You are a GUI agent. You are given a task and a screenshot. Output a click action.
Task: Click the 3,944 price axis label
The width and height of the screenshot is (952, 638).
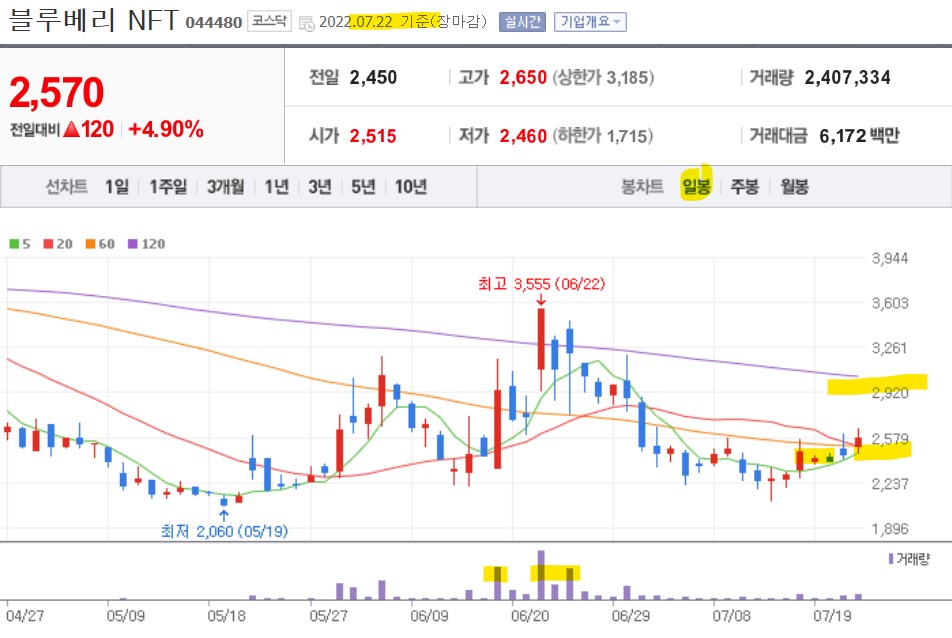tap(890, 259)
